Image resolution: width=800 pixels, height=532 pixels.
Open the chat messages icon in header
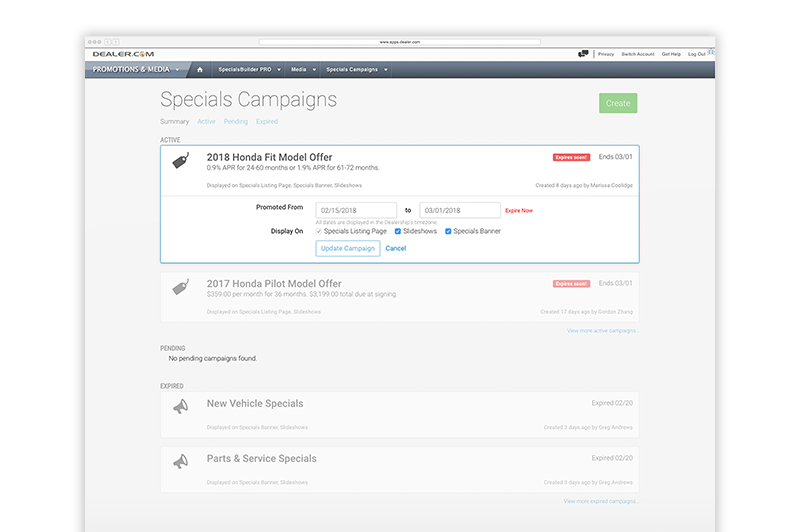(583, 54)
